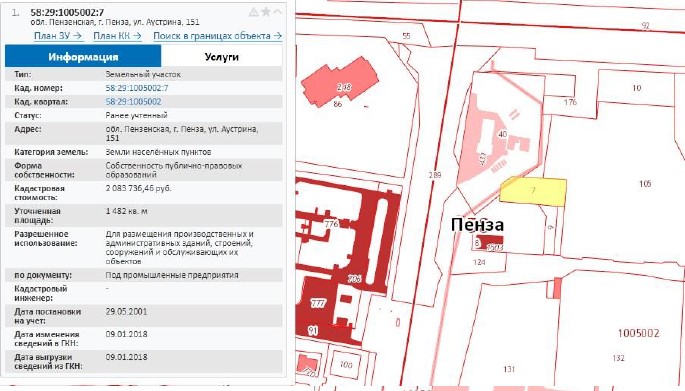Click the panel title 58:29:1005002:7 heading
This screenshot has width=685, height=391.
pos(67,12)
